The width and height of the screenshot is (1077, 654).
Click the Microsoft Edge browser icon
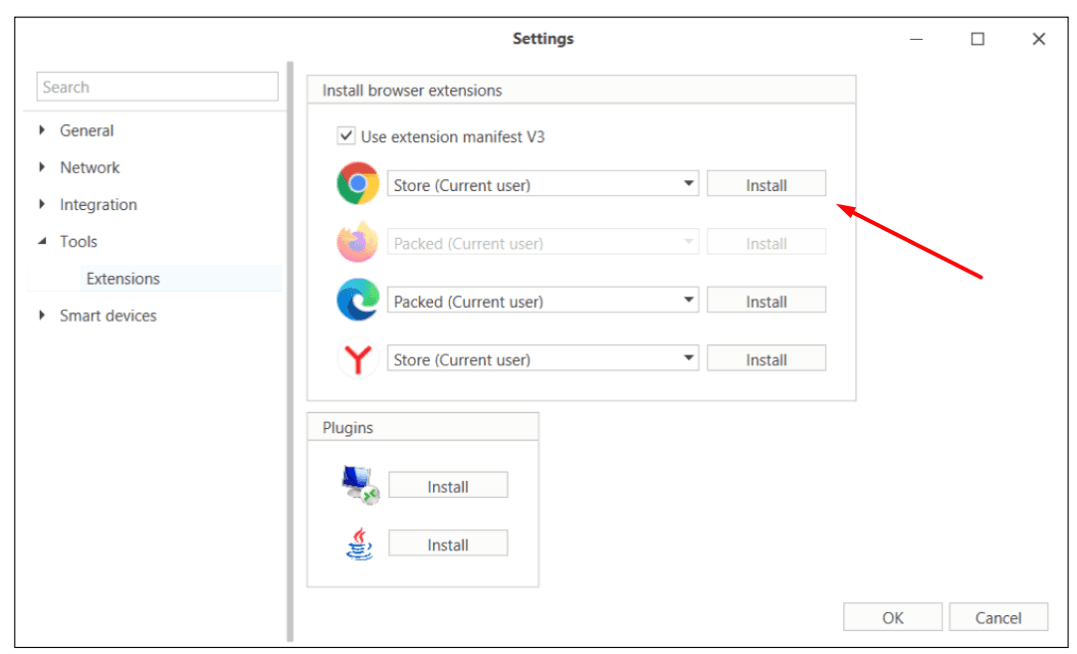[x=357, y=301]
